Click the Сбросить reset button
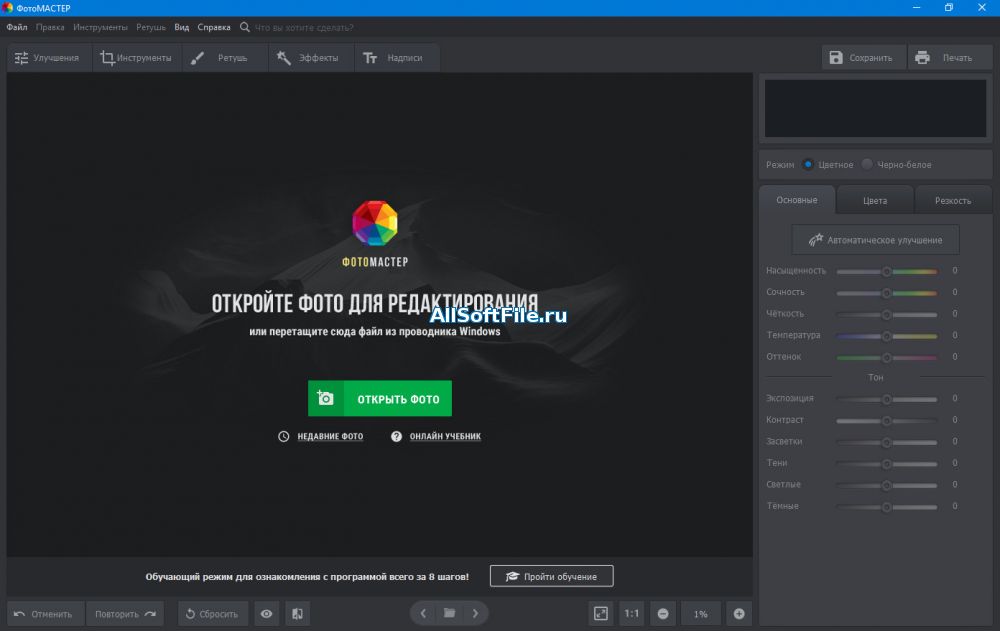This screenshot has width=1000, height=631. [x=212, y=614]
